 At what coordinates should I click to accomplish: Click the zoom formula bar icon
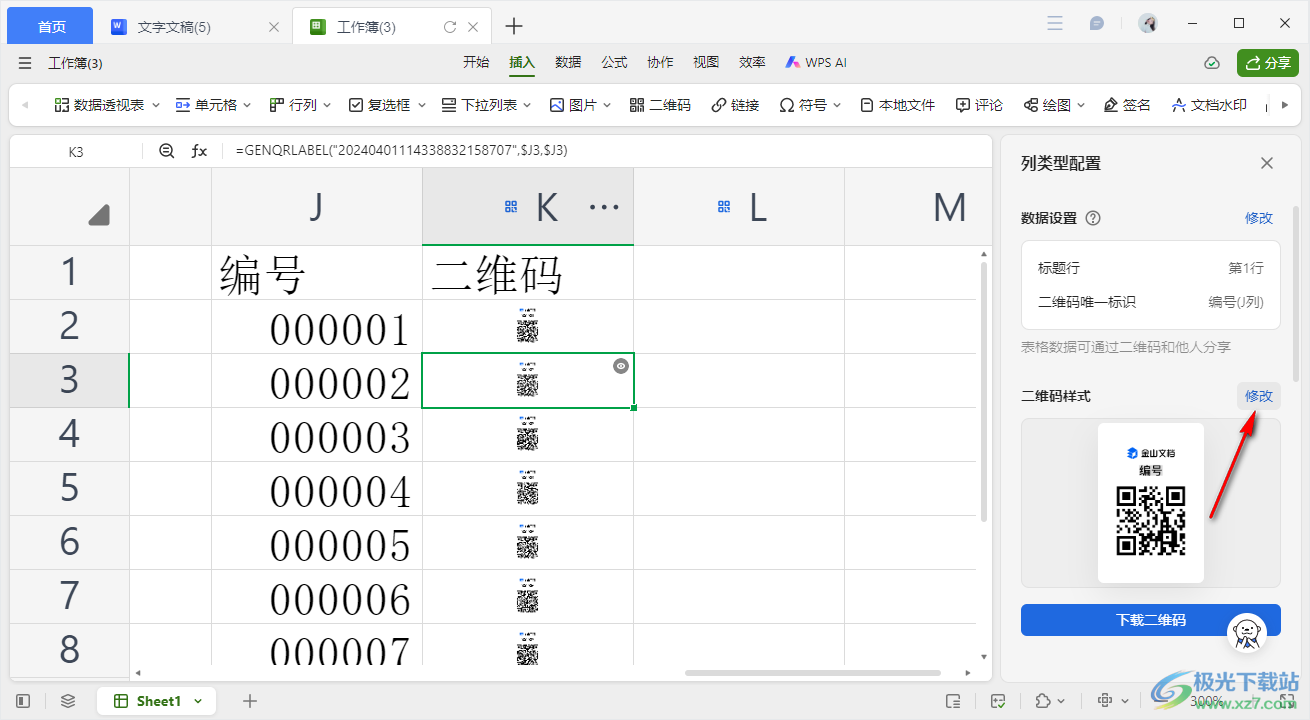(x=166, y=151)
